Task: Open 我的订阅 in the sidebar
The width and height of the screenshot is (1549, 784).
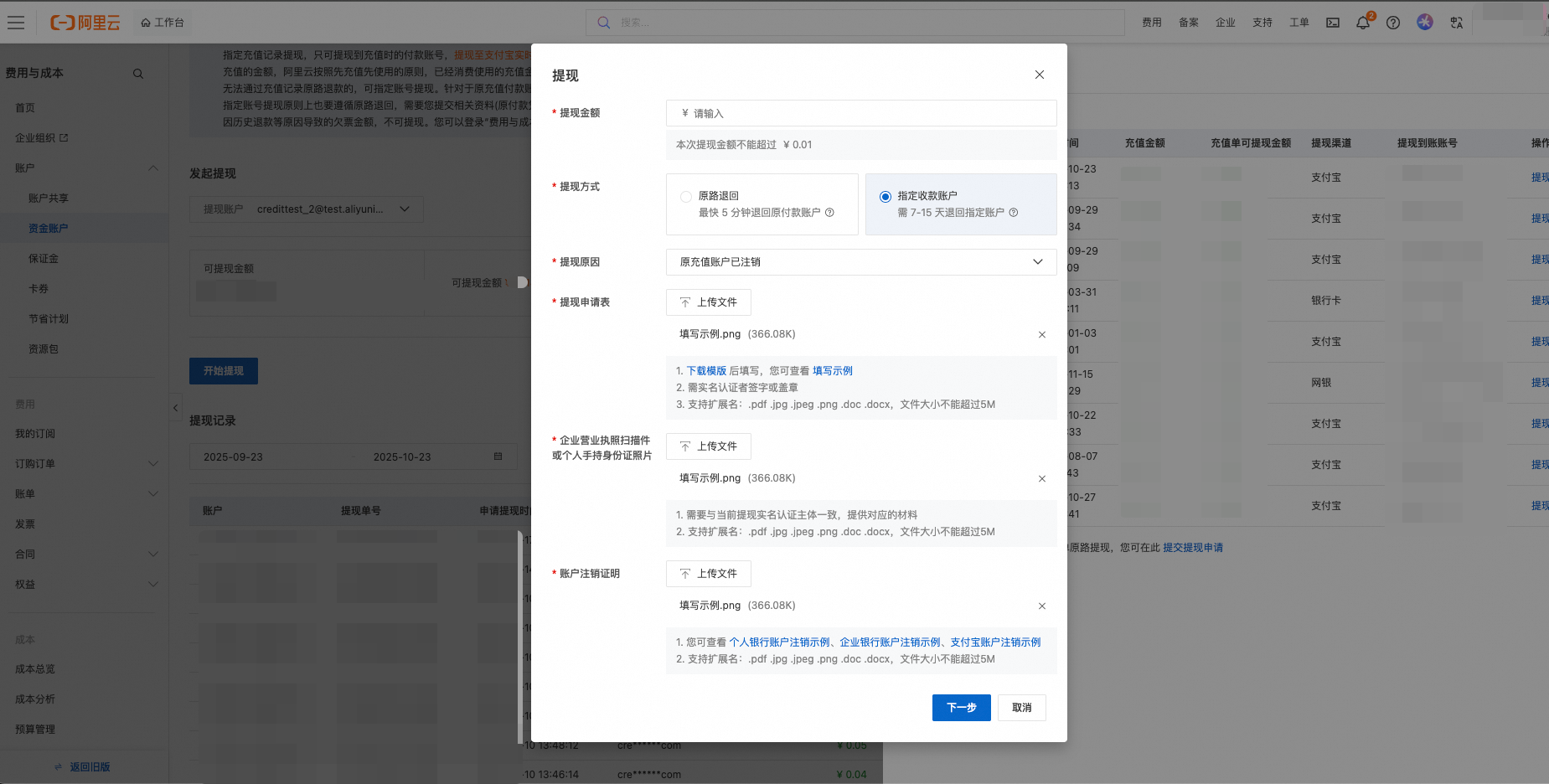Action: [x=35, y=434]
